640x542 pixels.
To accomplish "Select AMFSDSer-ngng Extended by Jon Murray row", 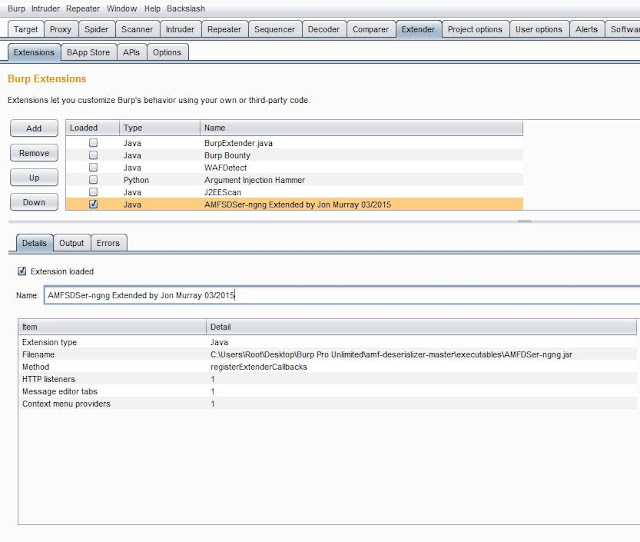I will tap(294, 204).
